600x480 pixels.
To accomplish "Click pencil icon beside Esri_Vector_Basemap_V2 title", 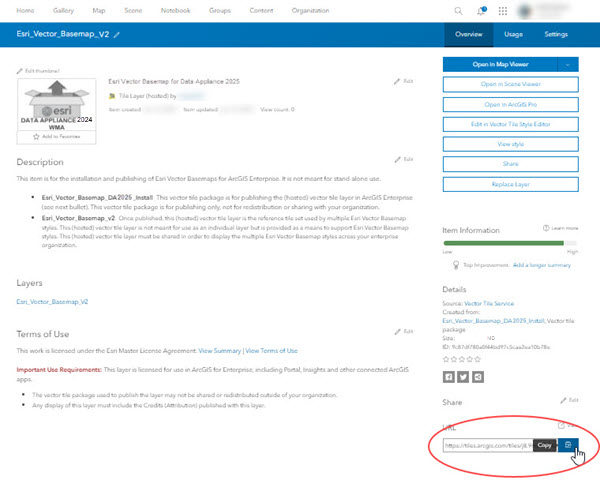I will pyautogui.click(x=117, y=34).
